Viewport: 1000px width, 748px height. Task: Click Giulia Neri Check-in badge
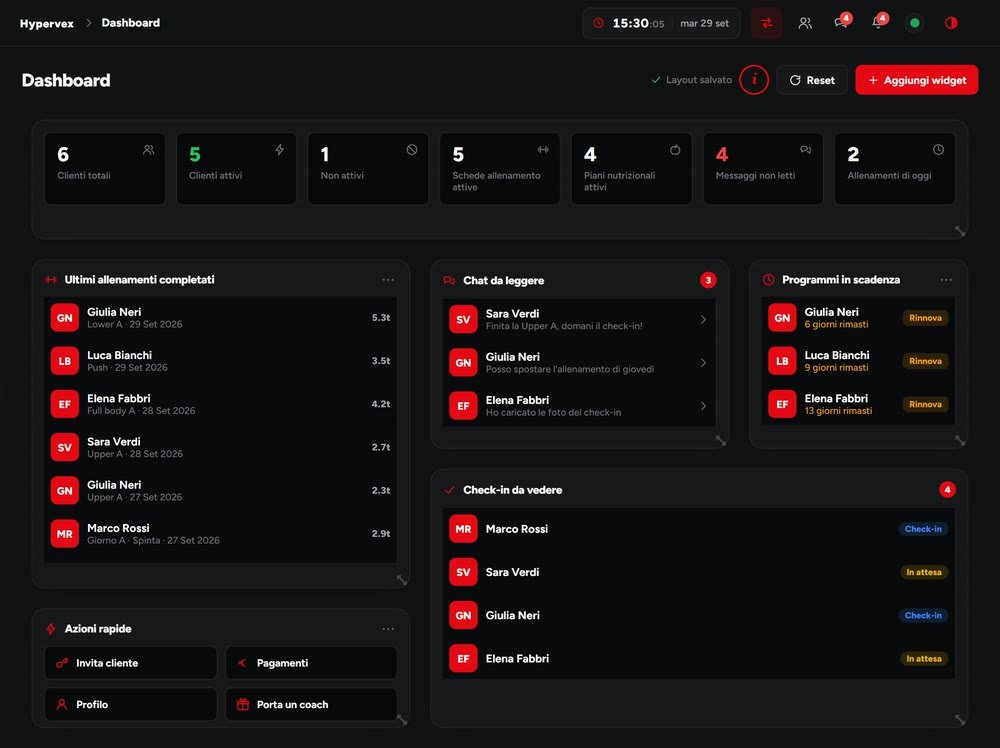[923, 615]
